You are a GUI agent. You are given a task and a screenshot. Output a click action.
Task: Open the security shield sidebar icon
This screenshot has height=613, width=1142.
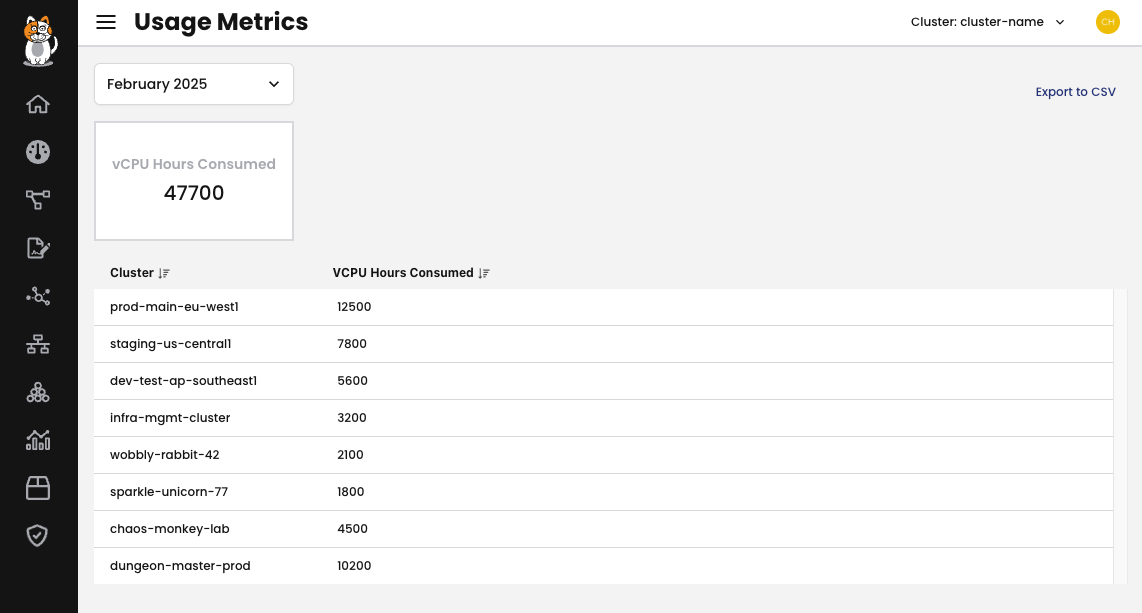tap(37, 535)
